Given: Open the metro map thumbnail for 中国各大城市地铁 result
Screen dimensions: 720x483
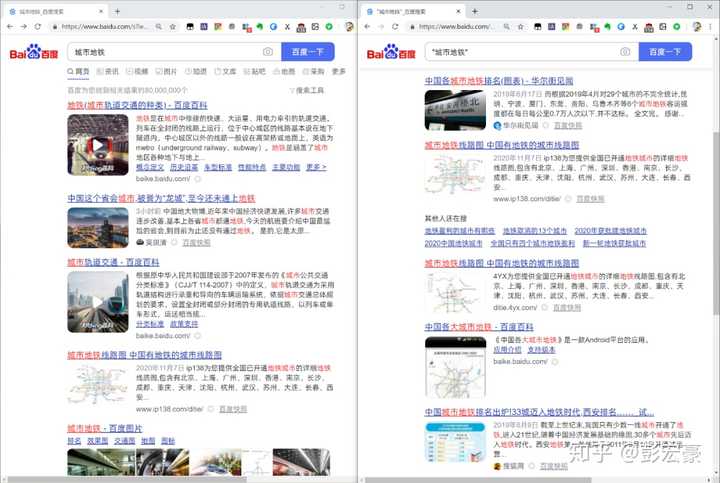Looking at the screenshot, I should pos(456,367).
